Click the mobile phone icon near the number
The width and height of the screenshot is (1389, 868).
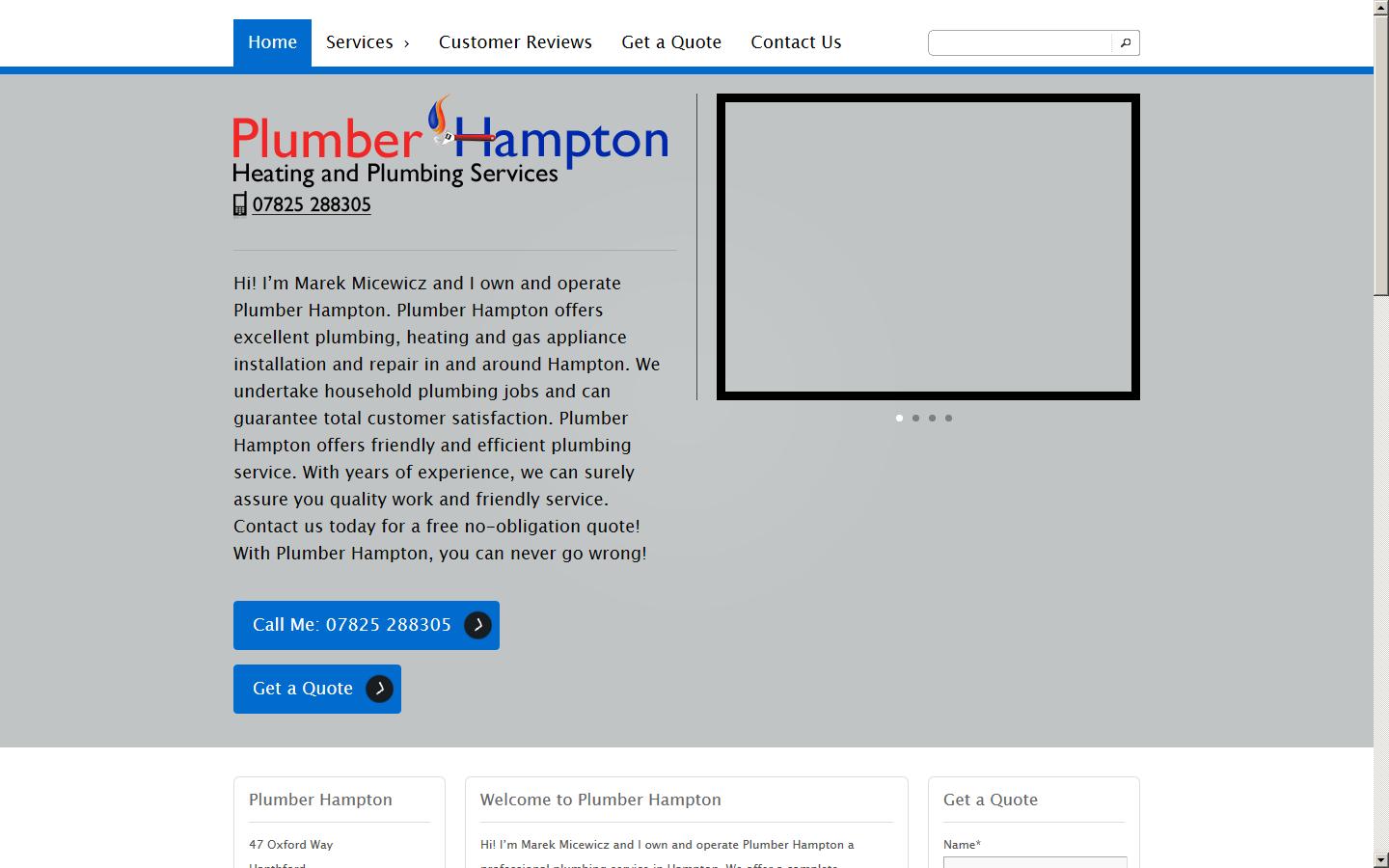pyautogui.click(x=240, y=204)
